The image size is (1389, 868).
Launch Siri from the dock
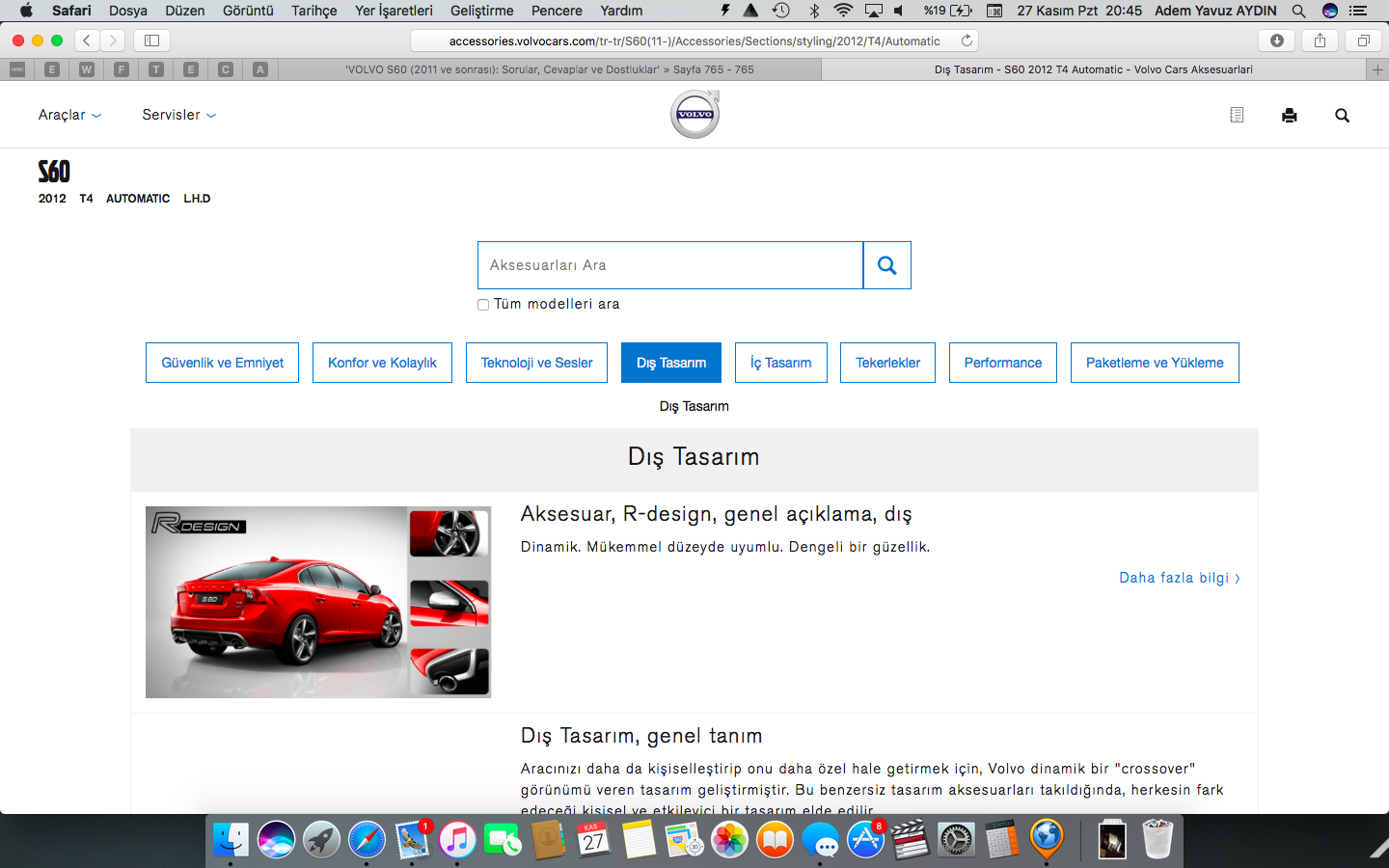(276, 840)
